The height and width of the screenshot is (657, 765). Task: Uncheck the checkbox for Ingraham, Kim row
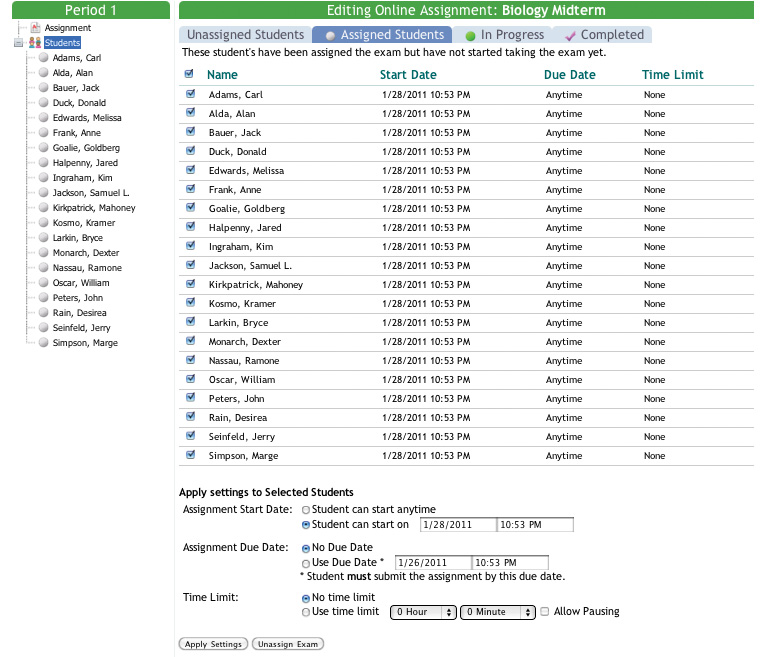(x=190, y=245)
